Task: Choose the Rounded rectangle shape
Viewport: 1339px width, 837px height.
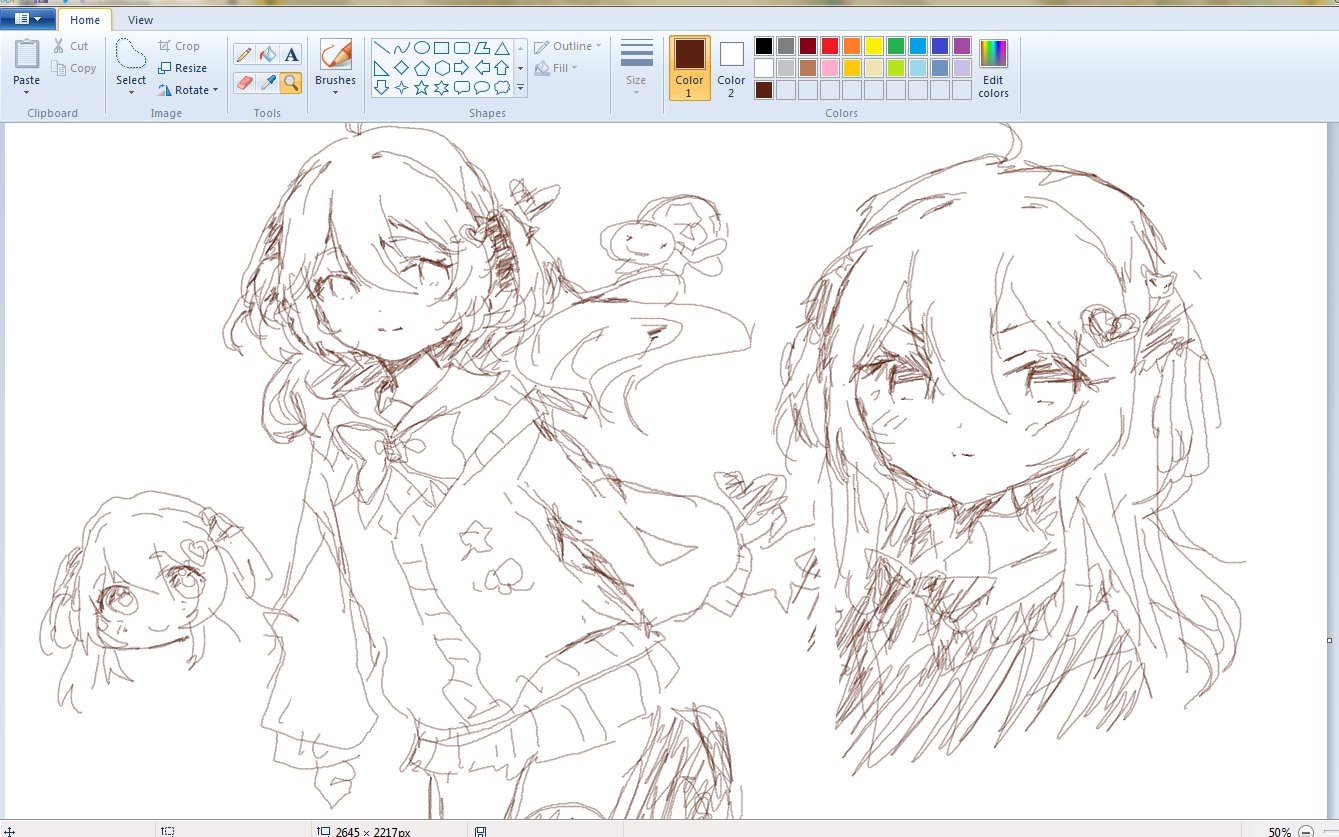Action: pyautogui.click(x=461, y=48)
